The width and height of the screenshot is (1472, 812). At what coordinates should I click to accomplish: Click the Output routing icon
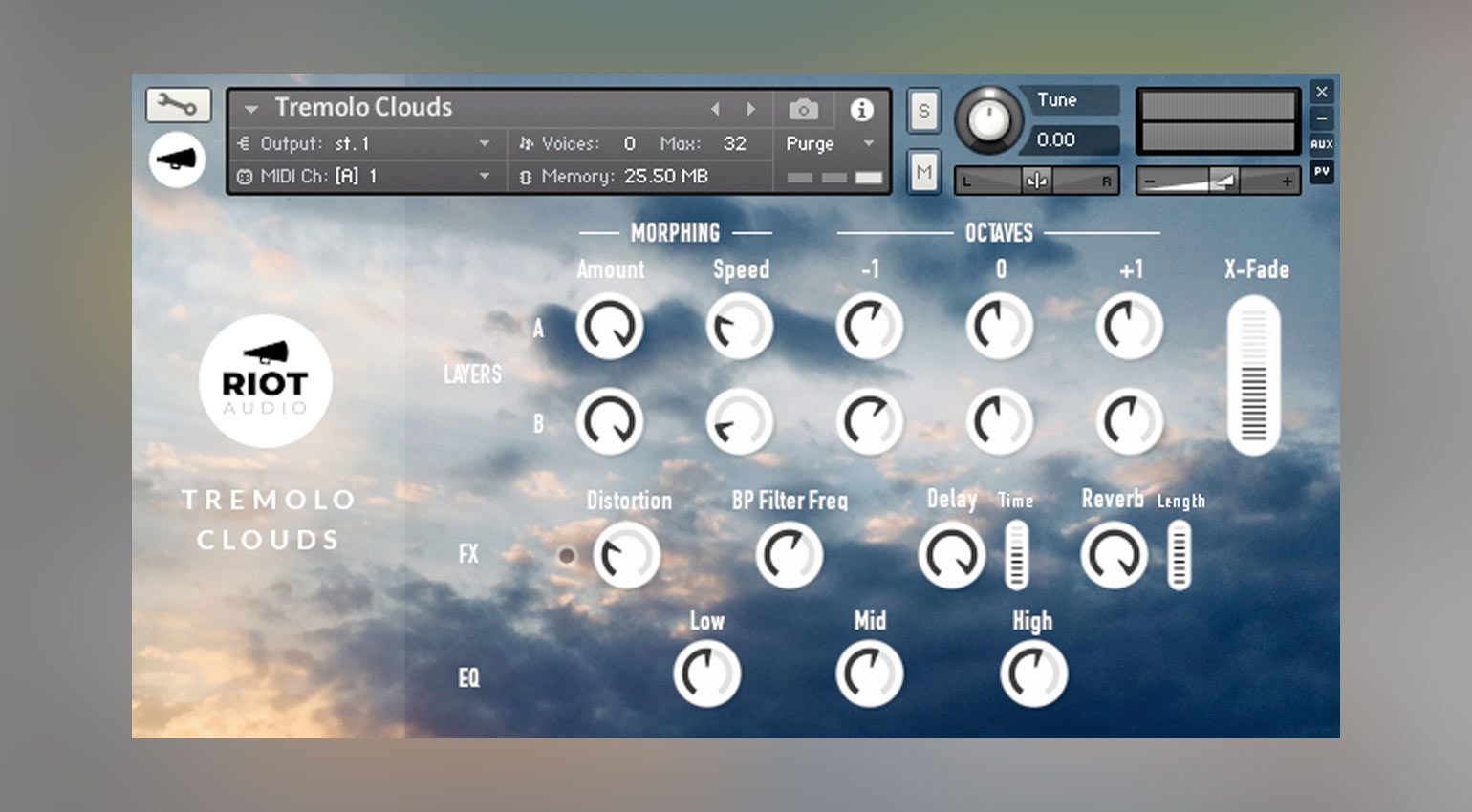(x=243, y=143)
